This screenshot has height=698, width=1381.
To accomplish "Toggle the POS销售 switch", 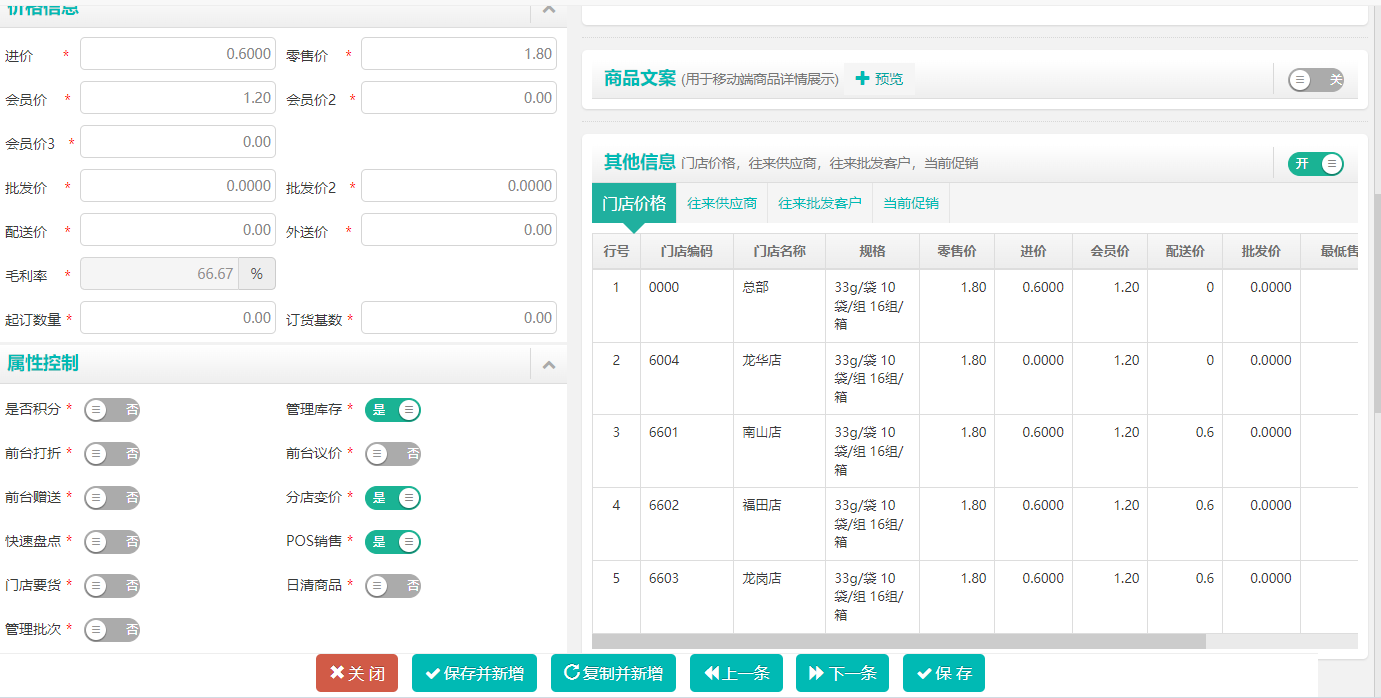I will pos(393,541).
